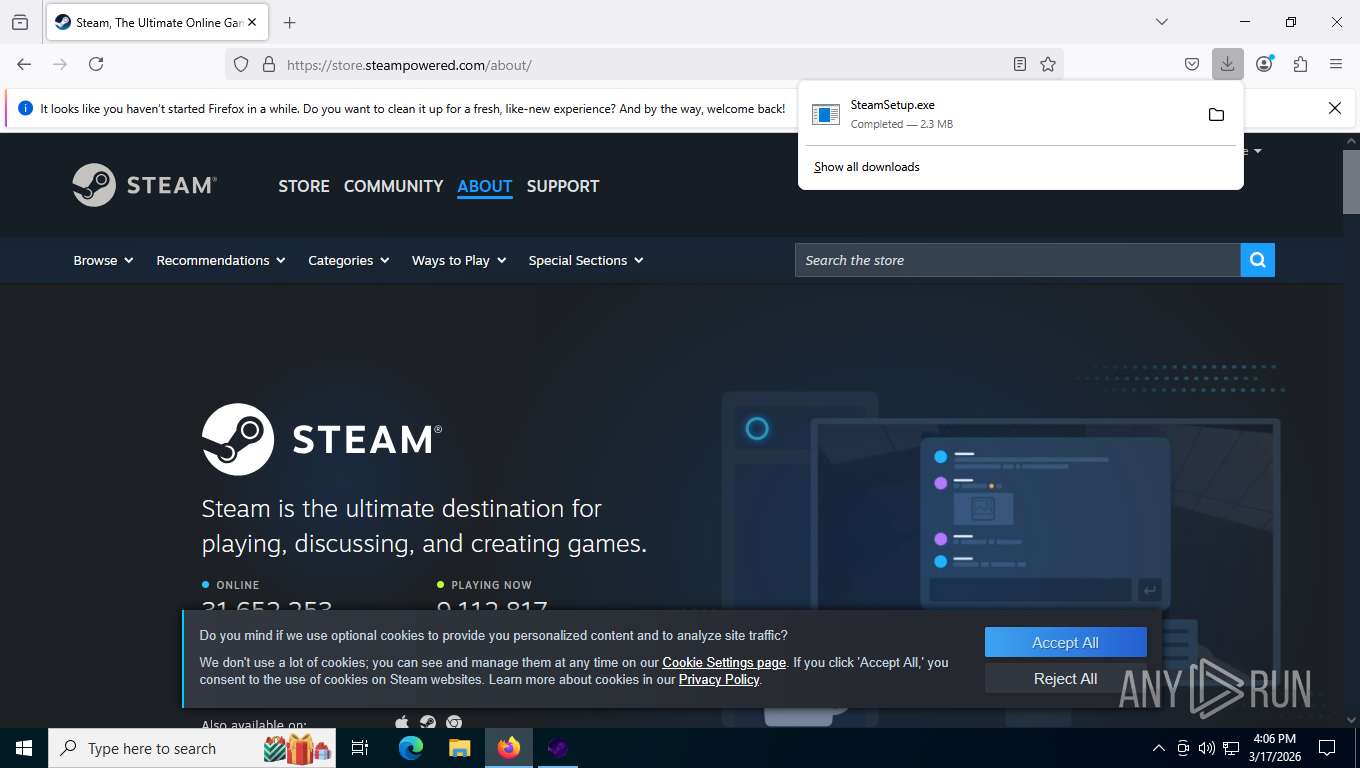Image resolution: width=1360 pixels, height=768 pixels.
Task: Save page to Pocket icon
Action: point(1192,64)
